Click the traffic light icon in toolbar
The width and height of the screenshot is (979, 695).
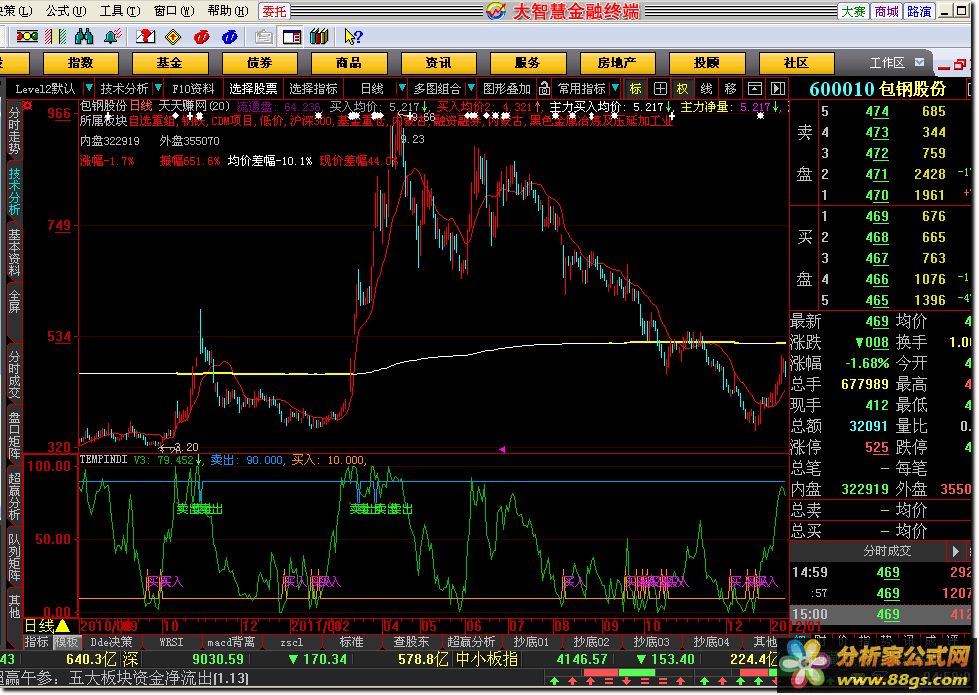pos(27,37)
